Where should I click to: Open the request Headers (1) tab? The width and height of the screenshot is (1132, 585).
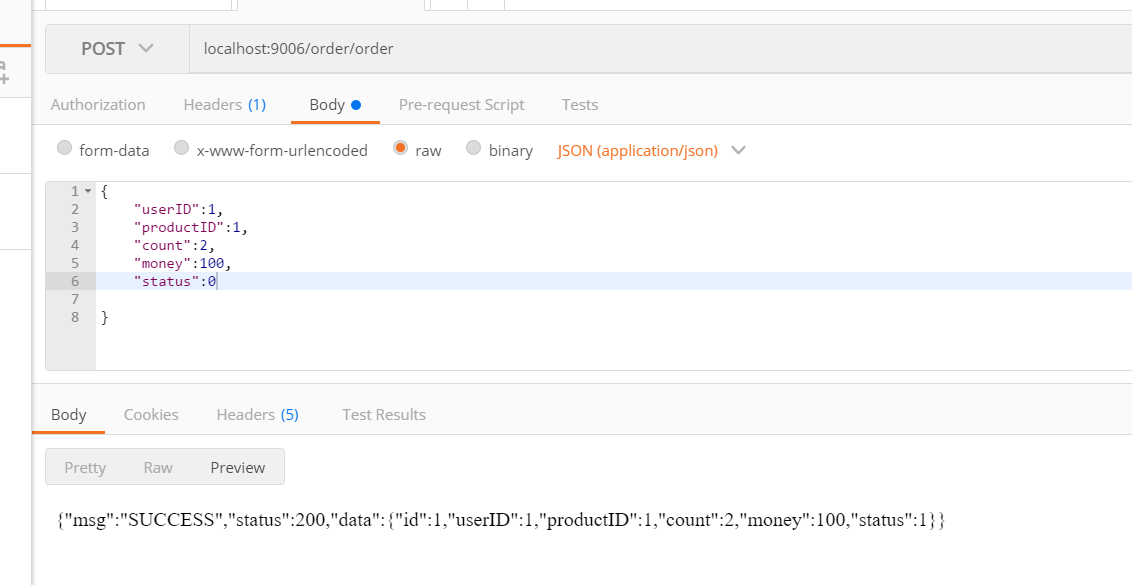click(225, 105)
